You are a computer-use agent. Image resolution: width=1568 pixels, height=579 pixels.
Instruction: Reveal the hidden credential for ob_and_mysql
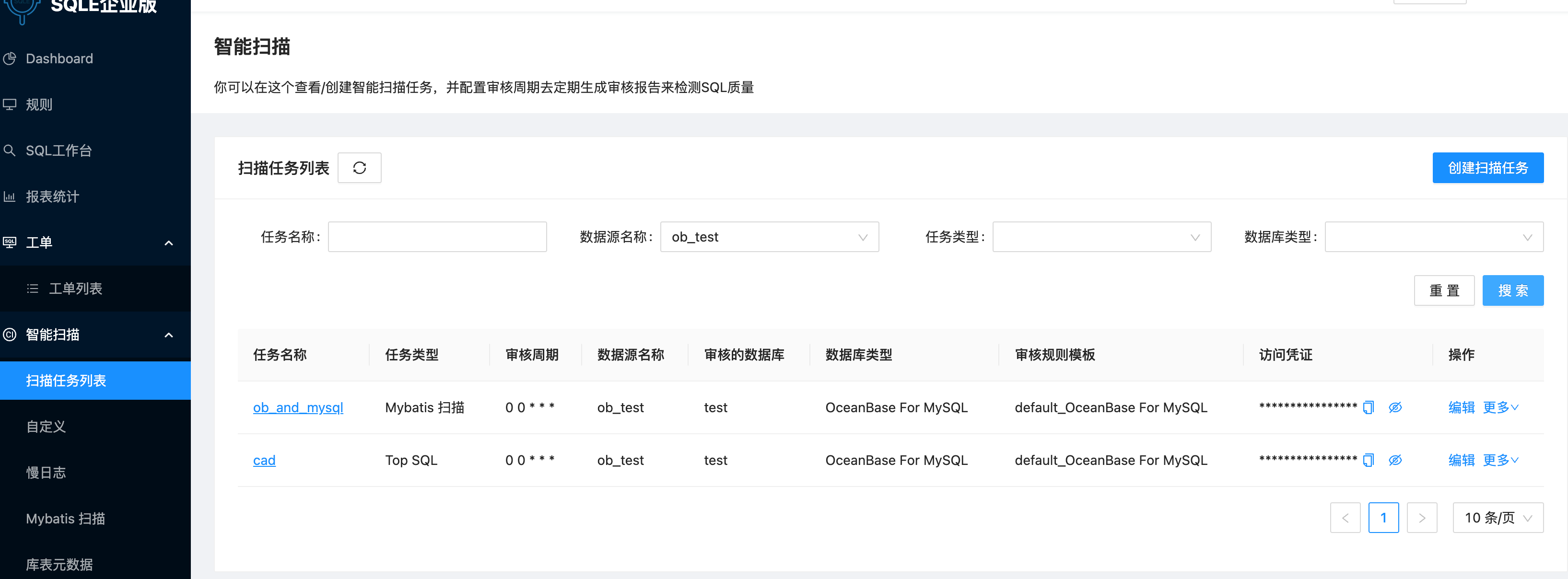(1395, 407)
